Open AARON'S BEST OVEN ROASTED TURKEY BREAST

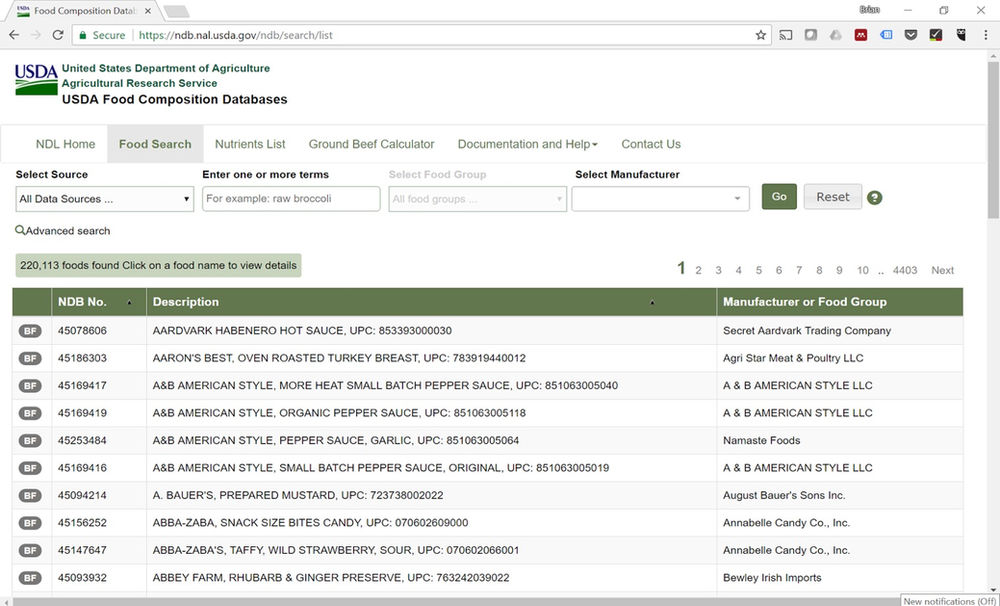coord(339,358)
